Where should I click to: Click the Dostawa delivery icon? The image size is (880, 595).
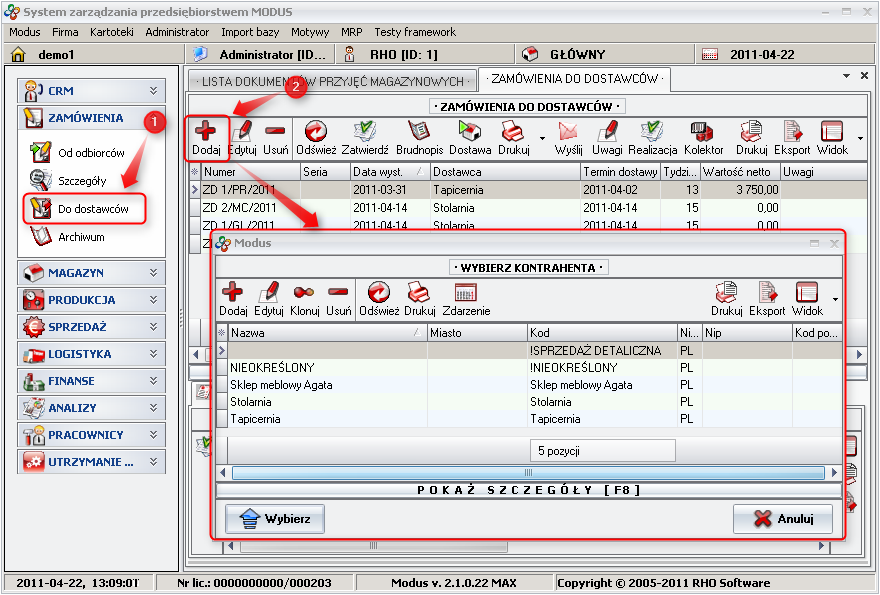click(x=469, y=132)
